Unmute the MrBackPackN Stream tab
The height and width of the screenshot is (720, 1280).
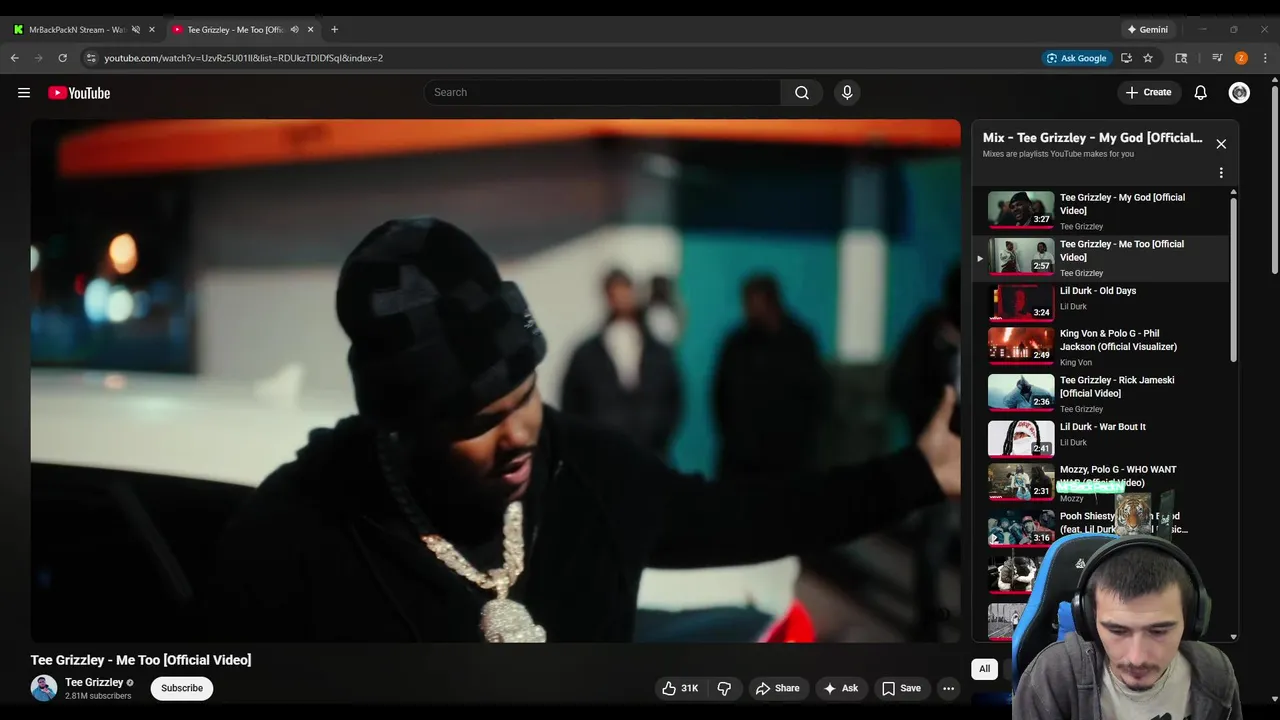(136, 30)
